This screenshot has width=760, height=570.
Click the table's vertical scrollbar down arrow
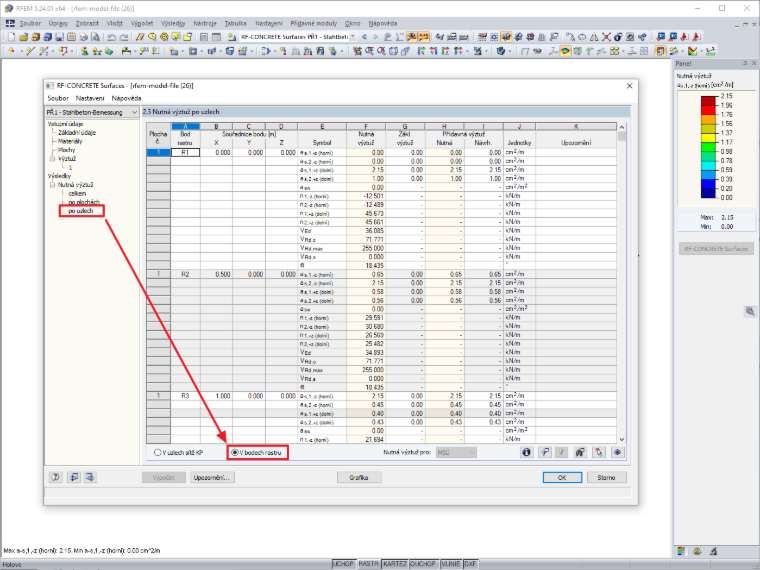coord(621,440)
